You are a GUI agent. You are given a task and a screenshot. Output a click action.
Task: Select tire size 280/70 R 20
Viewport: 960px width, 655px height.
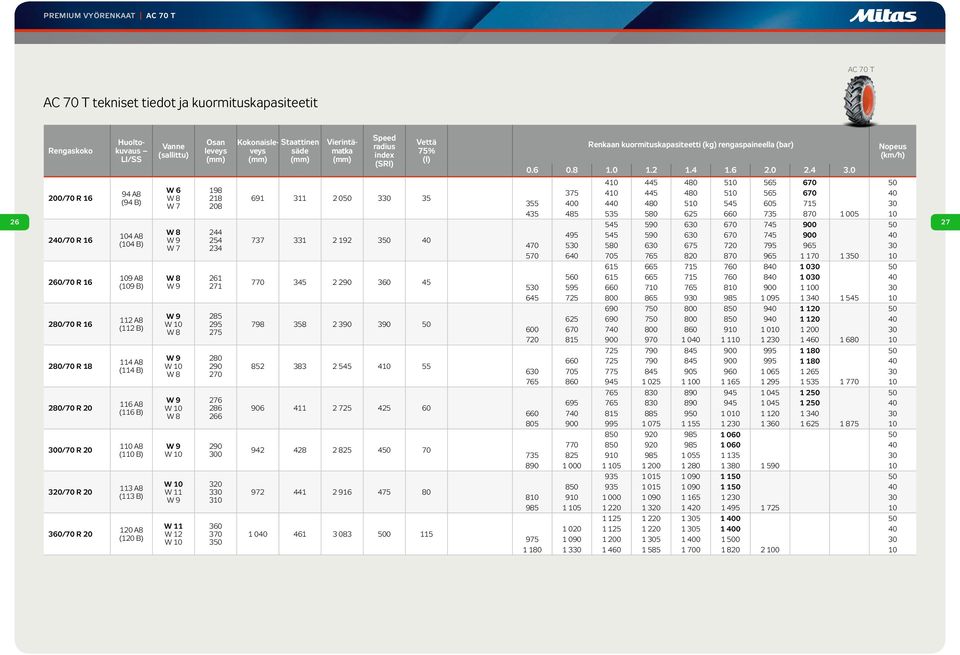click(x=70, y=408)
